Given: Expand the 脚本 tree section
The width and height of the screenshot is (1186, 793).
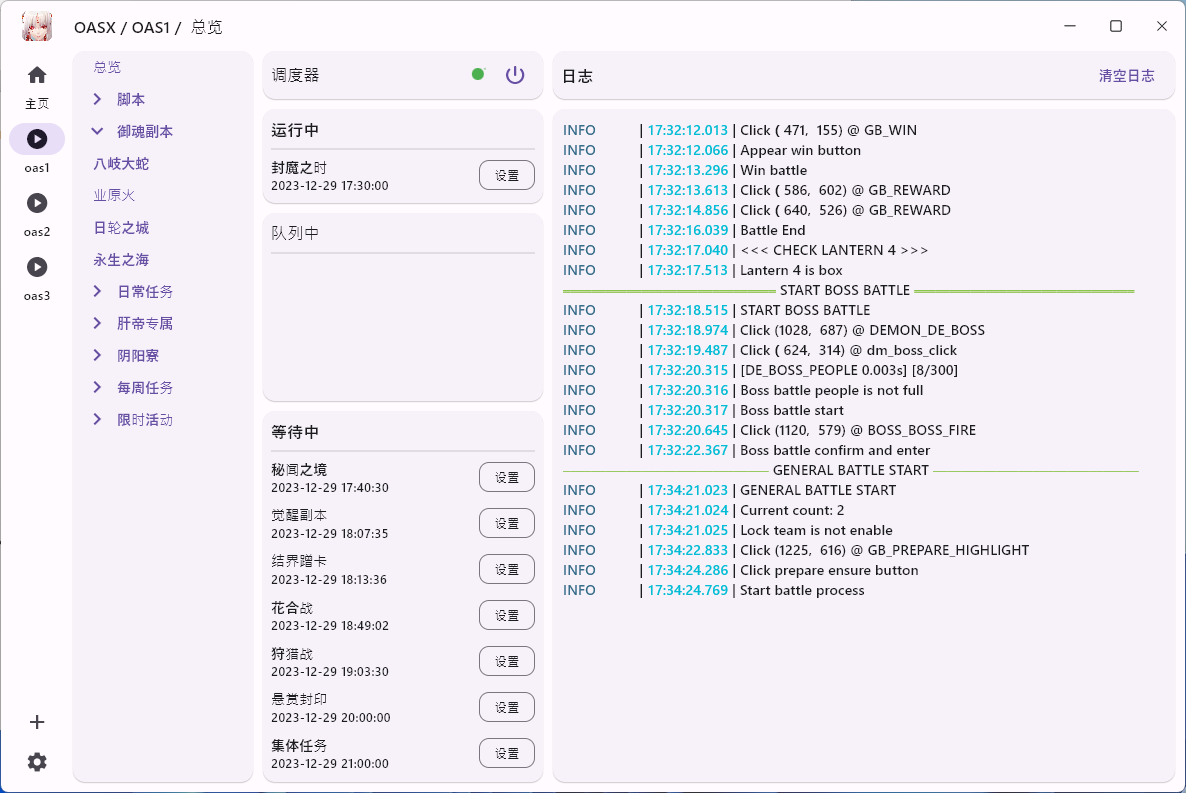Looking at the screenshot, I should click(98, 99).
